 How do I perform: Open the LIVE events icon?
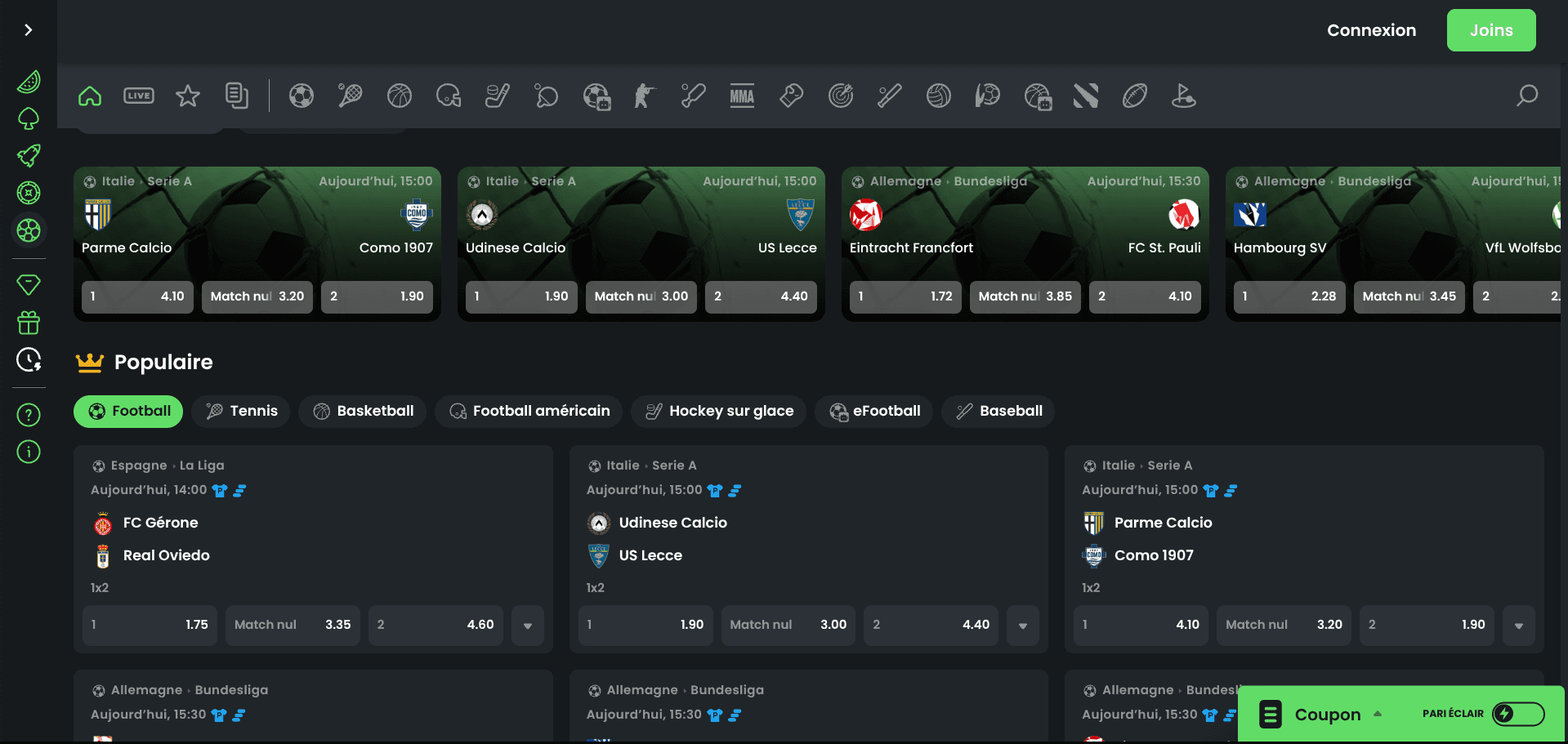click(139, 96)
